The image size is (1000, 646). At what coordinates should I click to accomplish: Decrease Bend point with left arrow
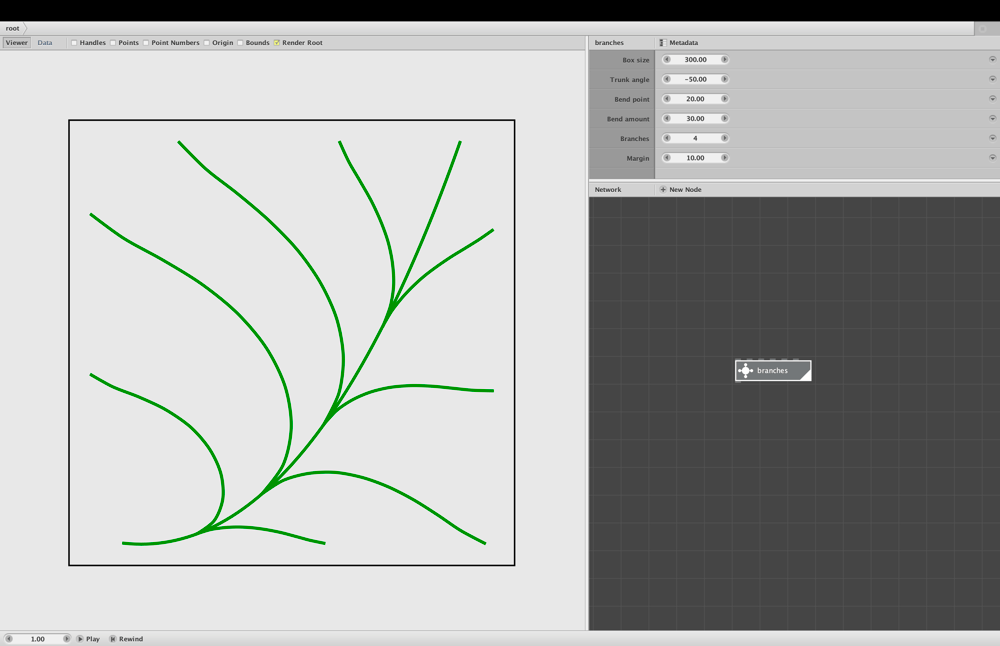667,99
